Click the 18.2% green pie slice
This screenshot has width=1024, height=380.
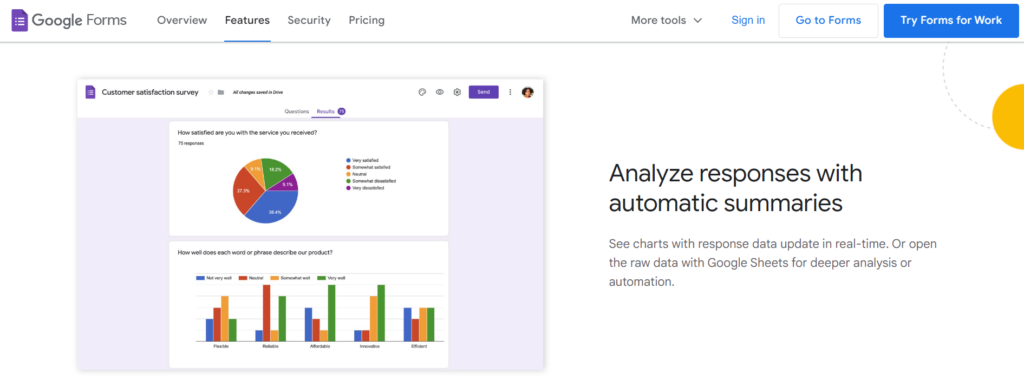[275, 171]
